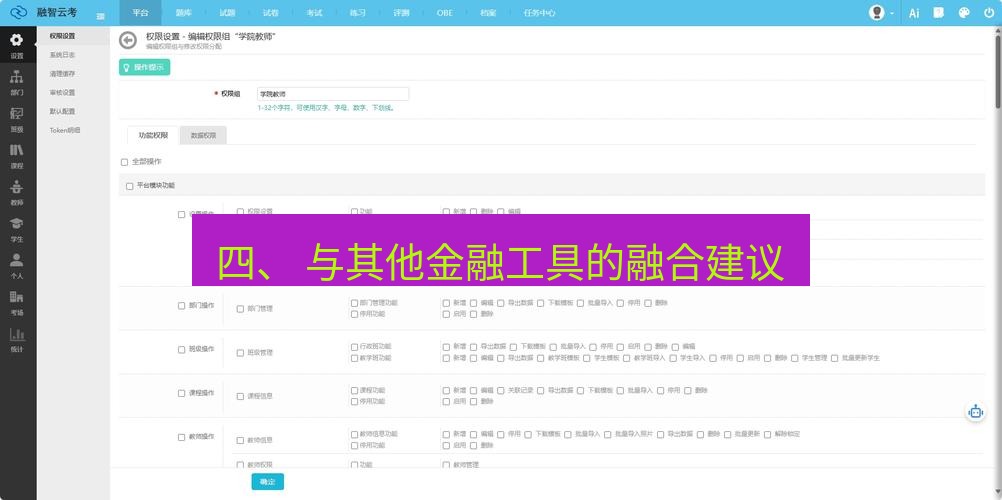Check the 班级操作 checkbox
This screenshot has width=1002, height=500.
coord(181,350)
